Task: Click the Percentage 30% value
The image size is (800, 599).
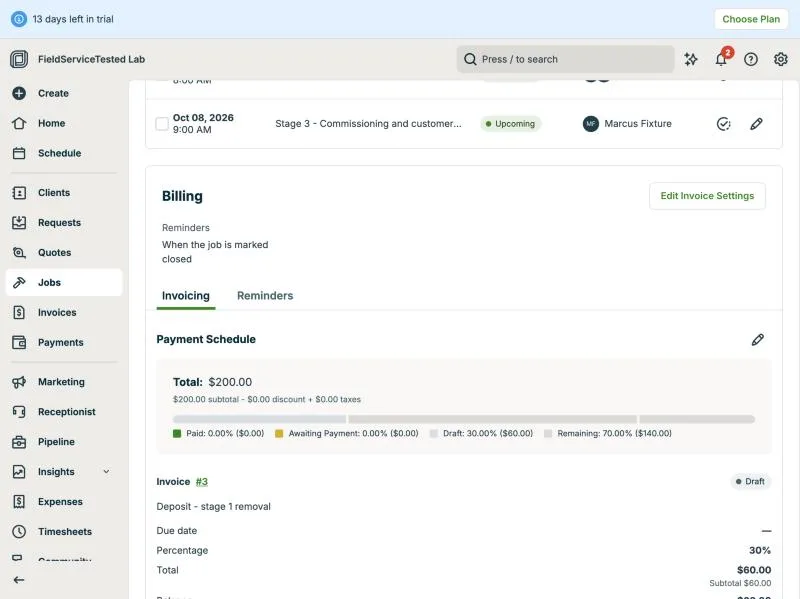Action: pos(760,551)
